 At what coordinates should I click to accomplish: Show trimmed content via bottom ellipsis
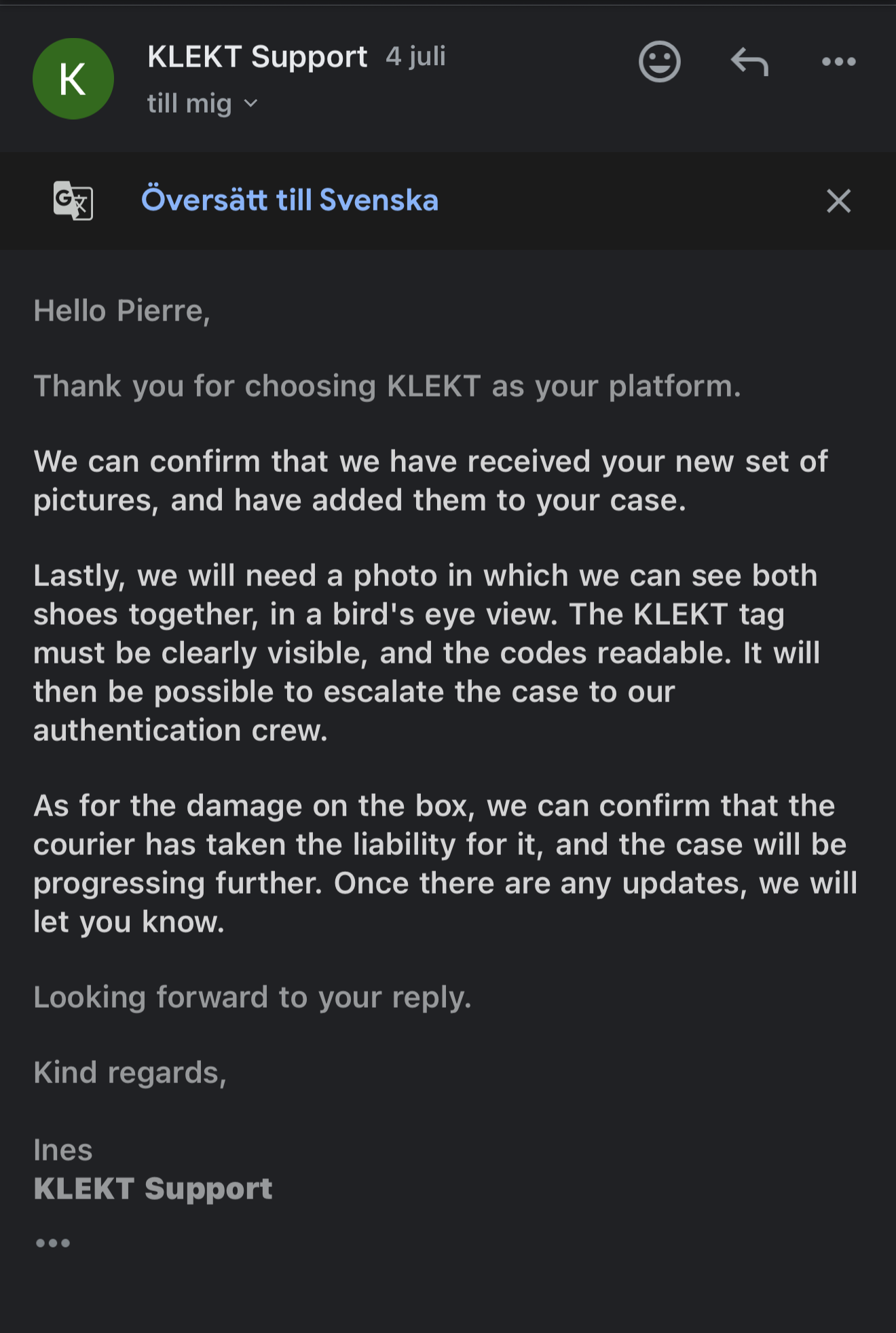click(53, 1243)
